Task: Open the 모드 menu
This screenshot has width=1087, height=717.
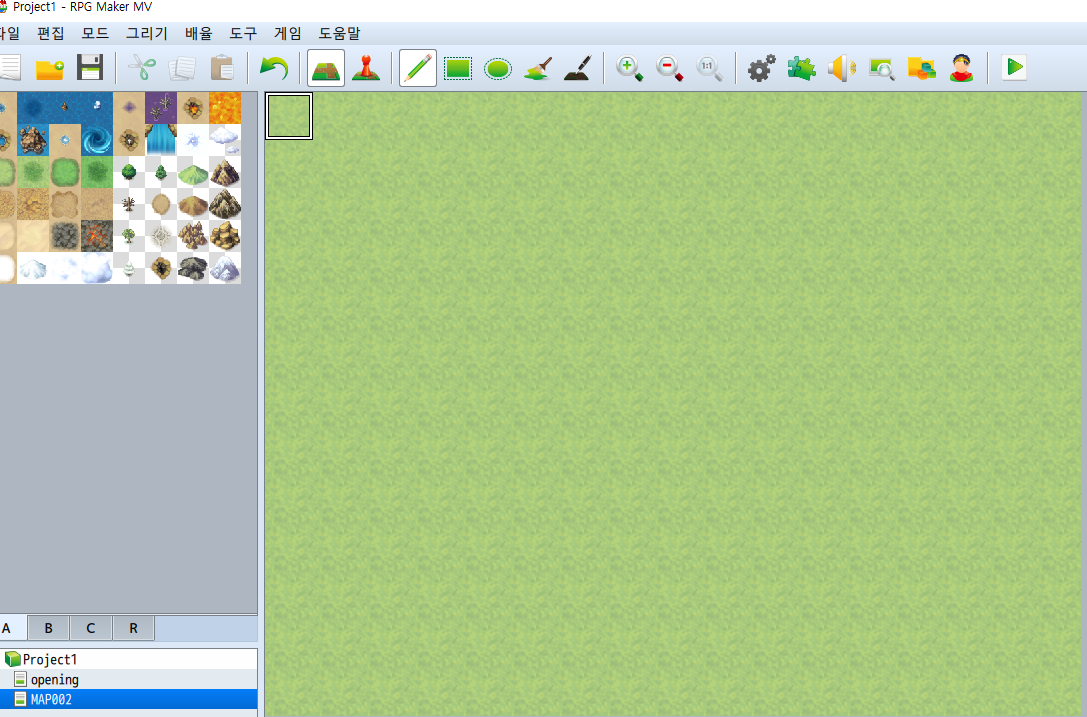Action: coord(95,33)
